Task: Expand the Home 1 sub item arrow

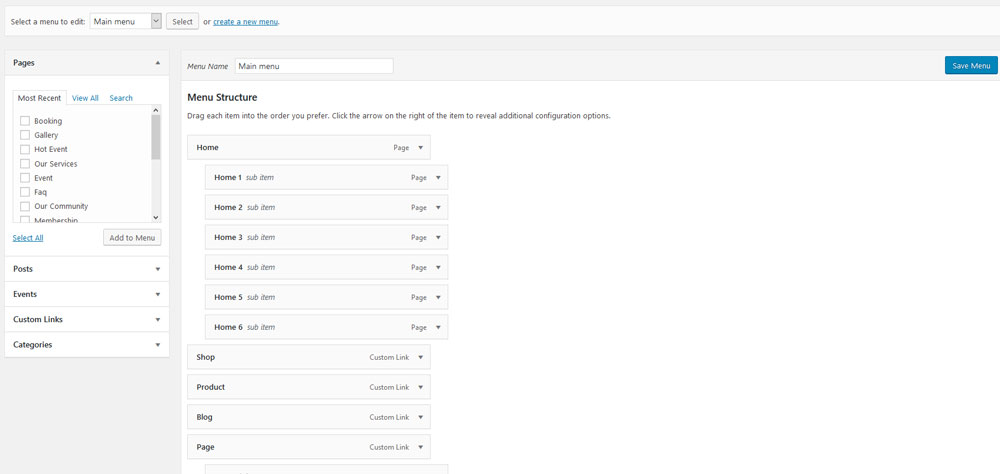Action: pyautogui.click(x=438, y=178)
